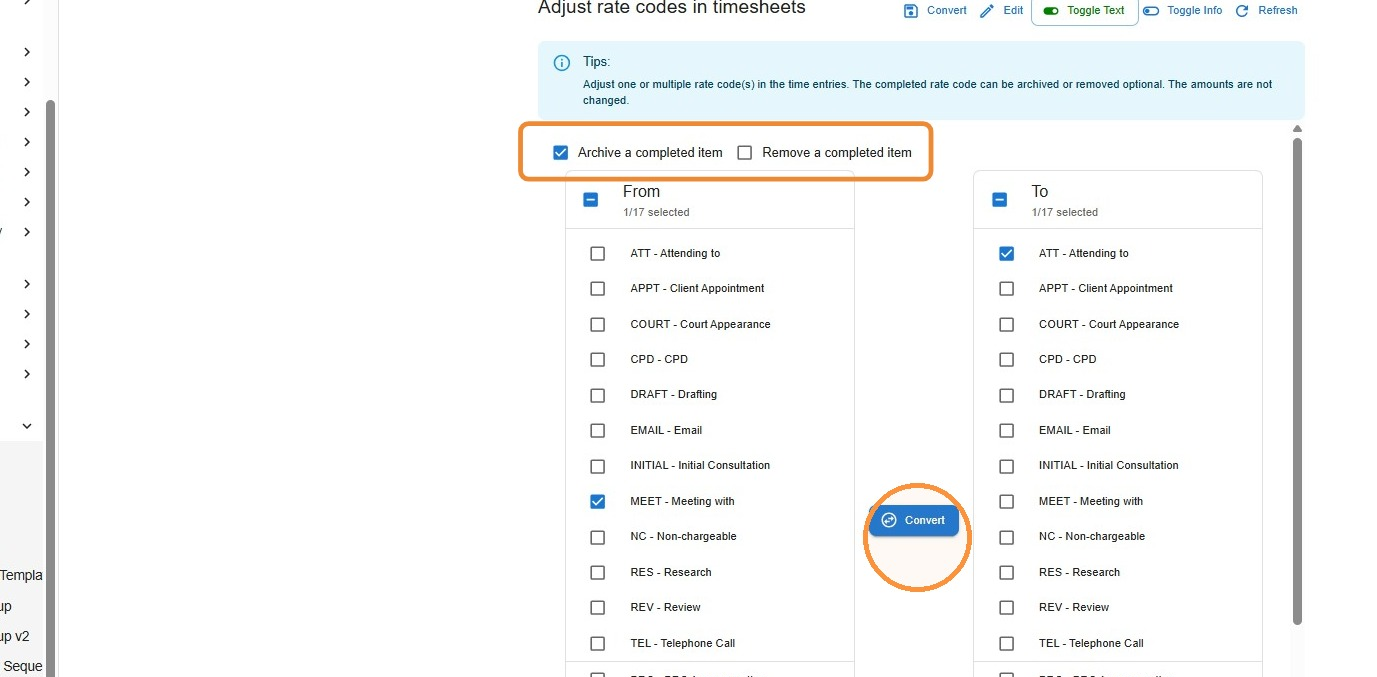1377x677 pixels.
Task: Check CPD - CPD in From list
Action: click(598, 360)
